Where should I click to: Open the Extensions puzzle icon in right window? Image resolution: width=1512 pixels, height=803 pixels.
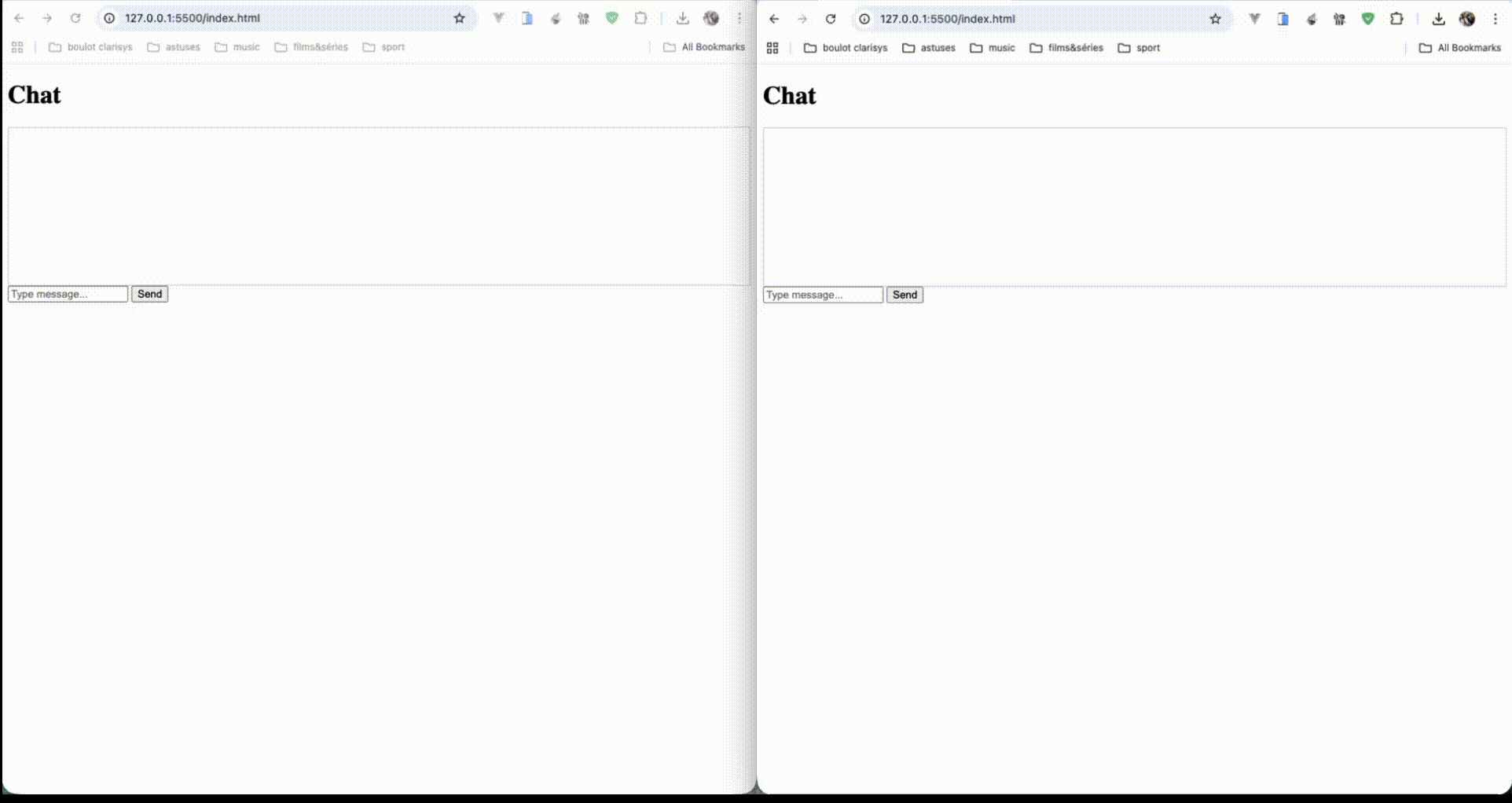click(1396, 19)
